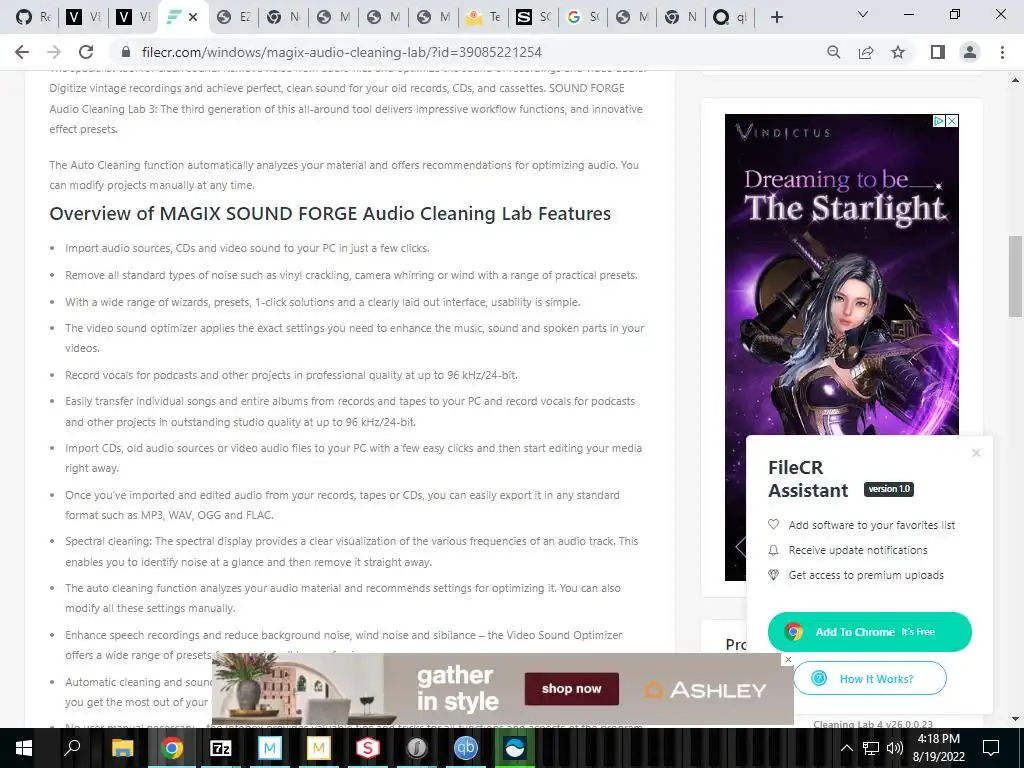Image resolution: width=1024 pixels, height=768 pixels.
Task: Open the Windows Start menu
Action: coord(24,748)
